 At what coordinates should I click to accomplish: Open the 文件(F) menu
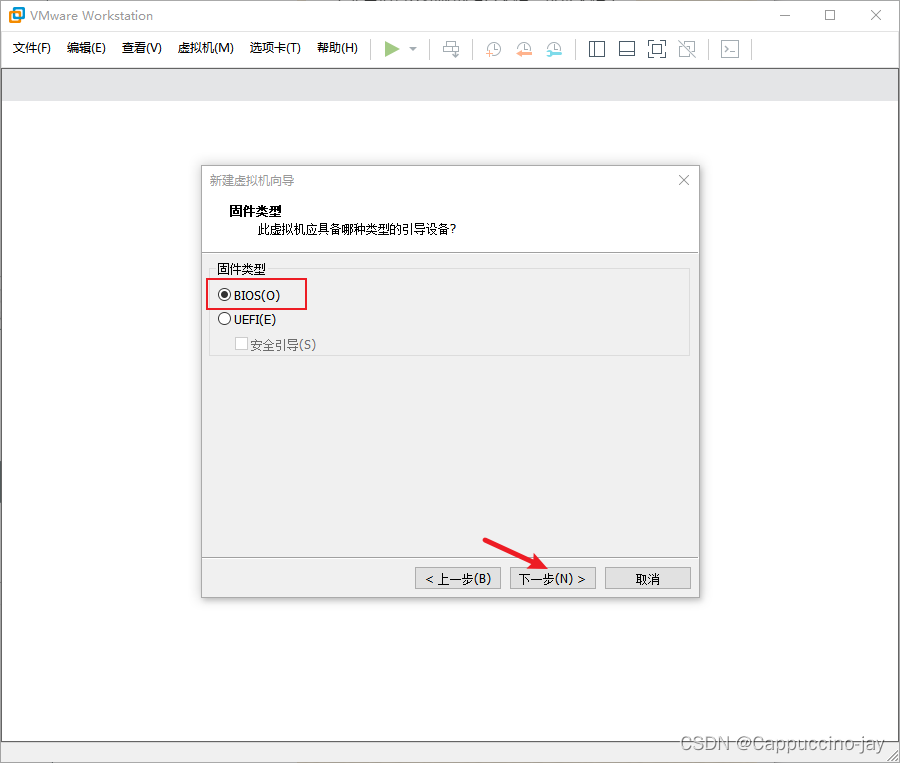pos(32,48)
